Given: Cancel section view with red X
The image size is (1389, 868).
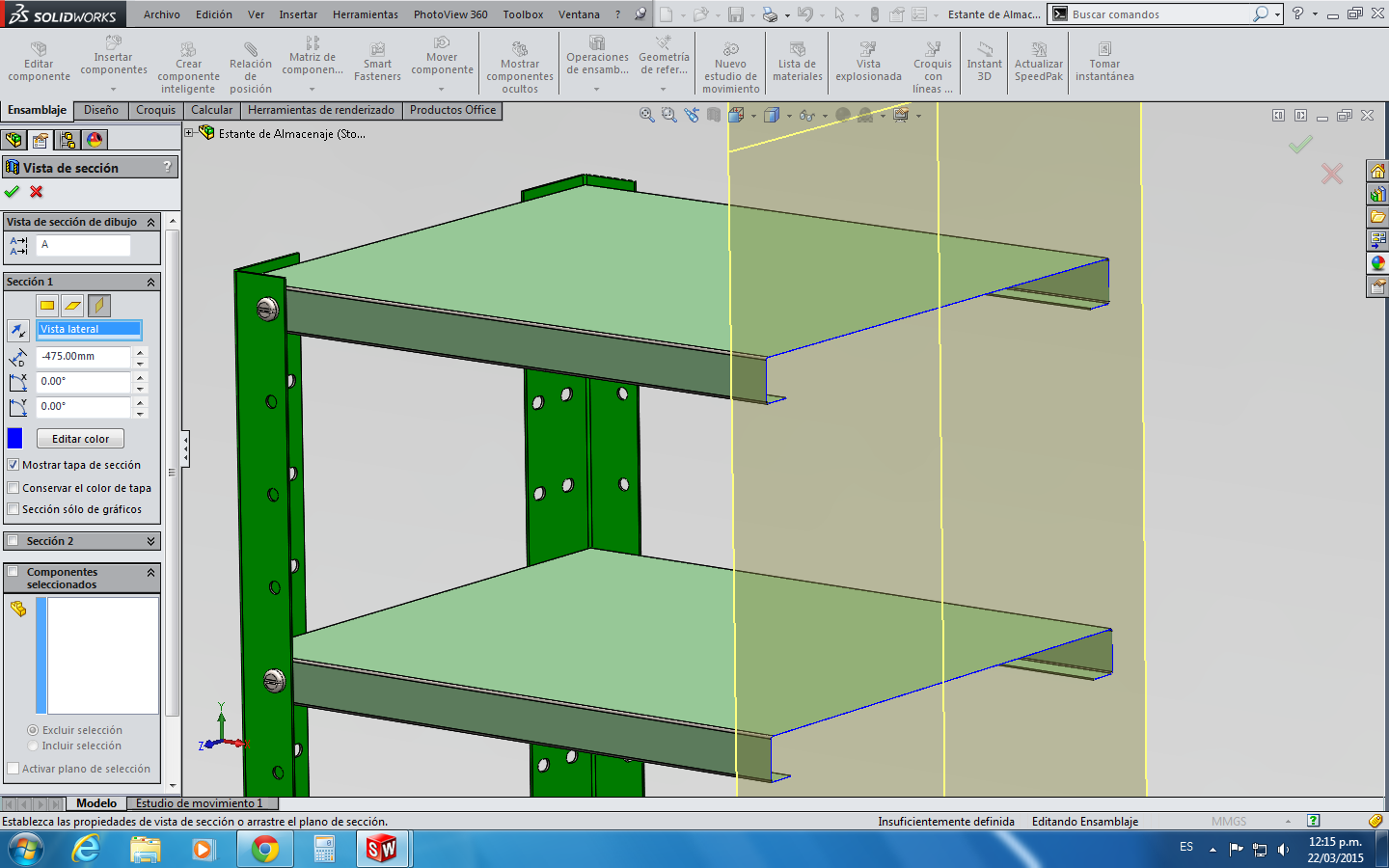Looking at the screenshot, I should pos(37,192).
